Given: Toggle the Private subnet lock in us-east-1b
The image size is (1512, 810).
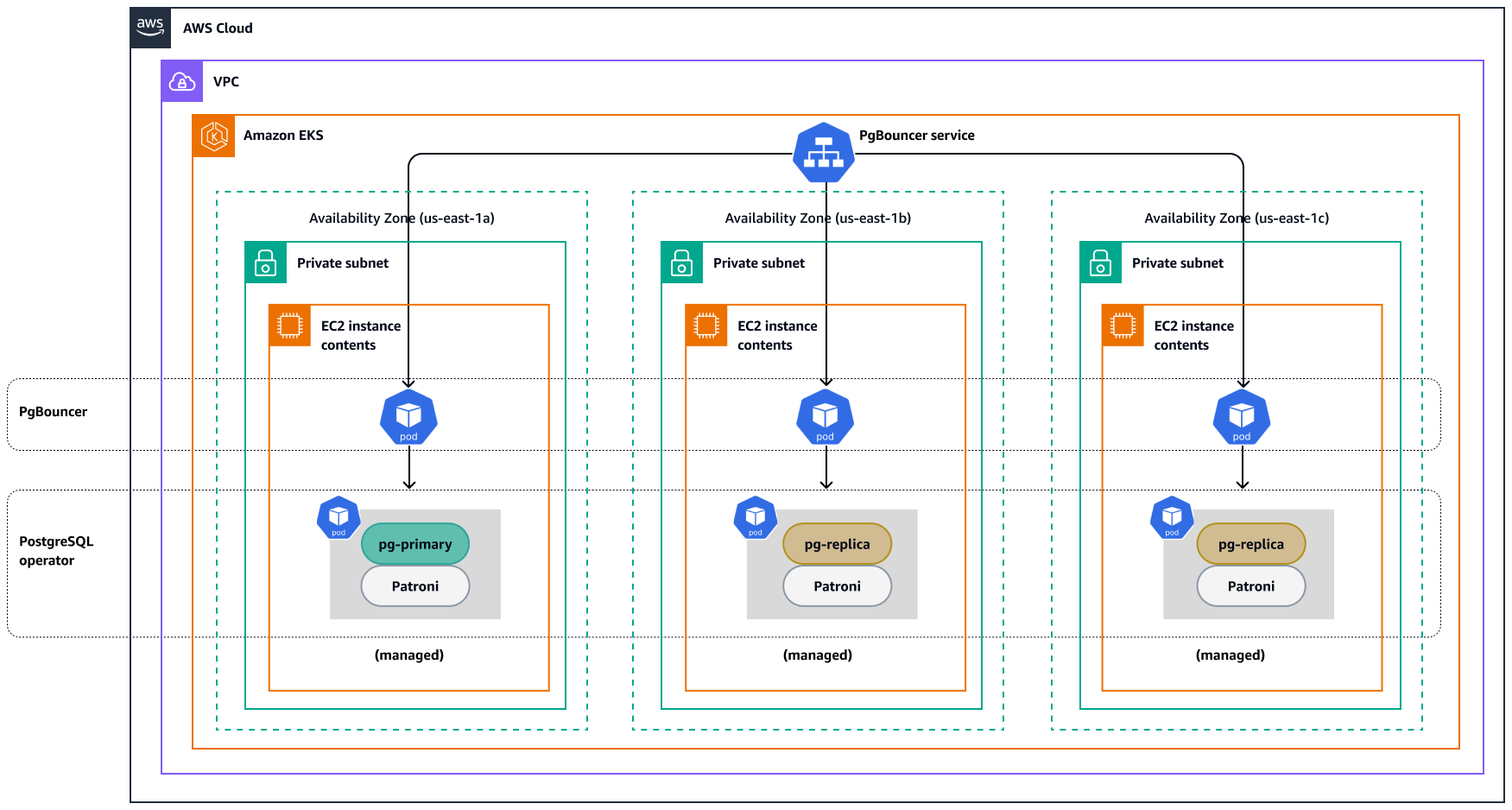Looking at the screenshot, I should pos(681,262).
